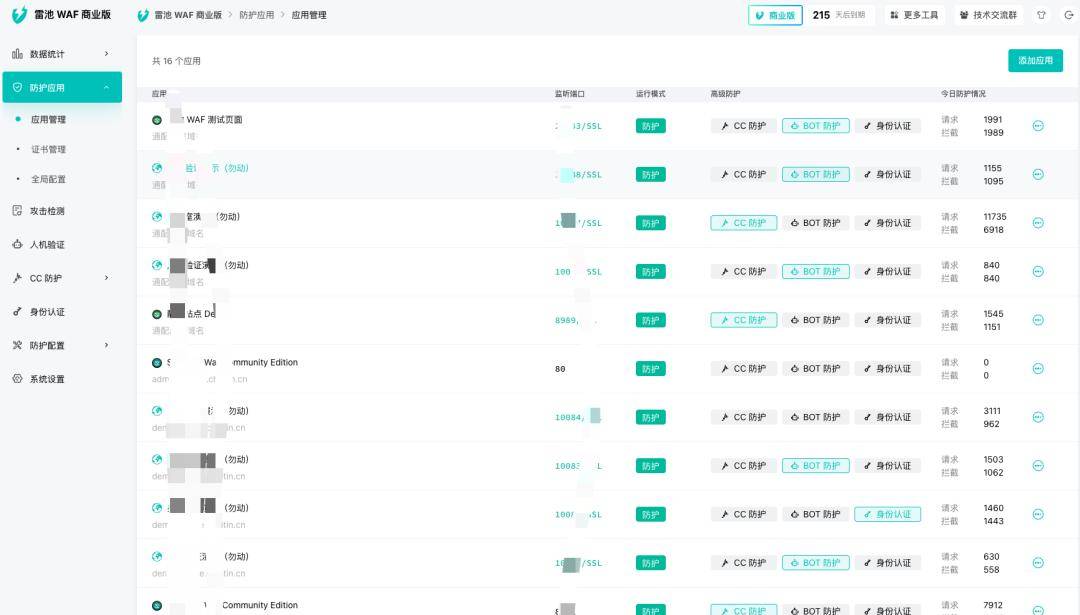The image size is (1080, 615).
Task: Click the refresh icon at top right
Action: pyautogui.click(x=1066, y=14)
